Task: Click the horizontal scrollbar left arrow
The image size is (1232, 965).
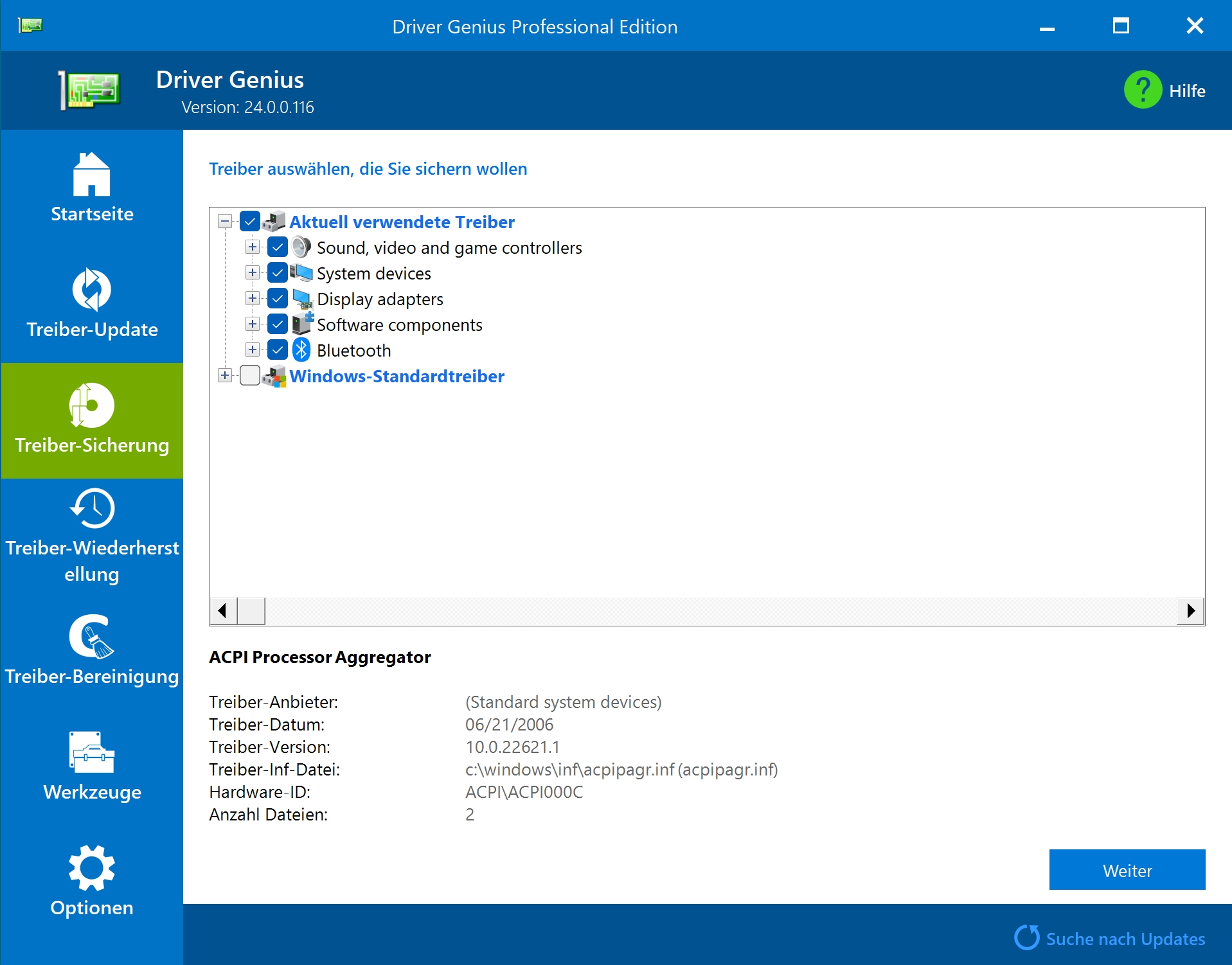Action: click(x=223, y=610)
